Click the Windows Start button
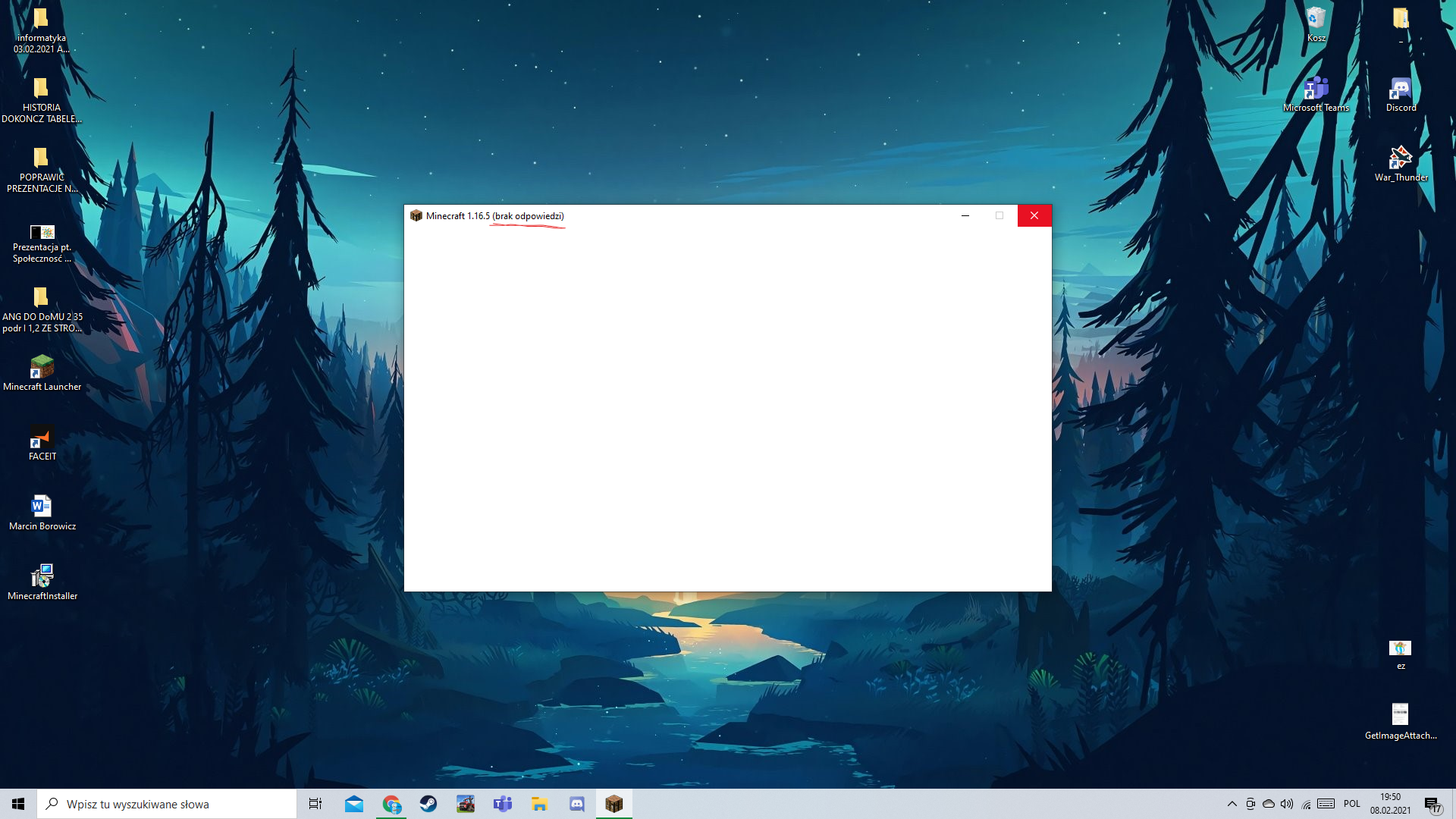 tap(18, 804)
